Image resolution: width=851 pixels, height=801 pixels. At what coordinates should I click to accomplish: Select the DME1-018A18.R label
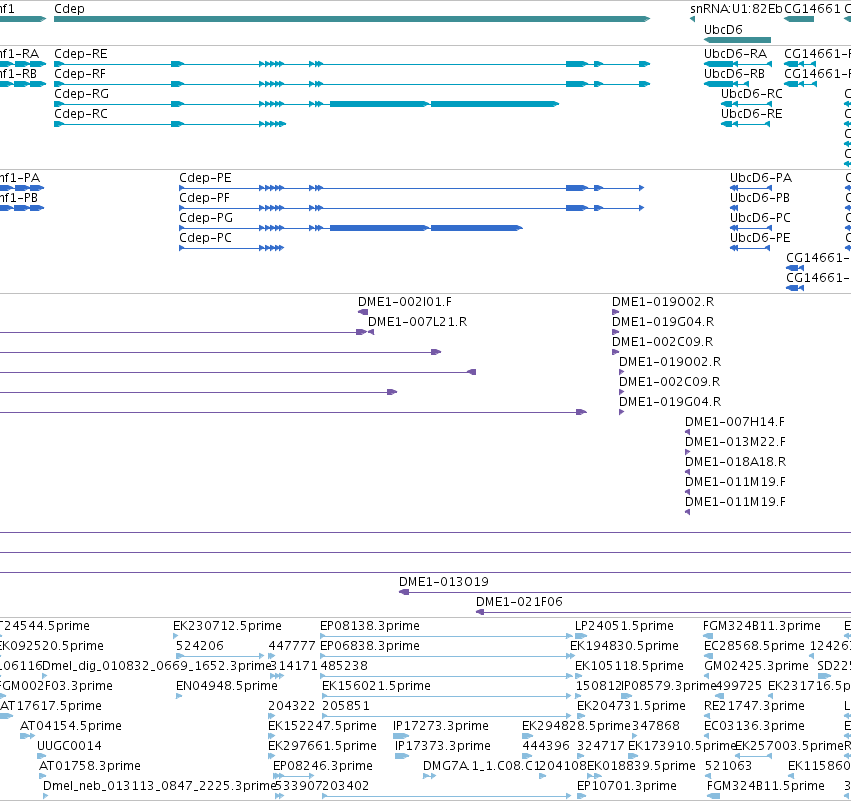point(735,462)
